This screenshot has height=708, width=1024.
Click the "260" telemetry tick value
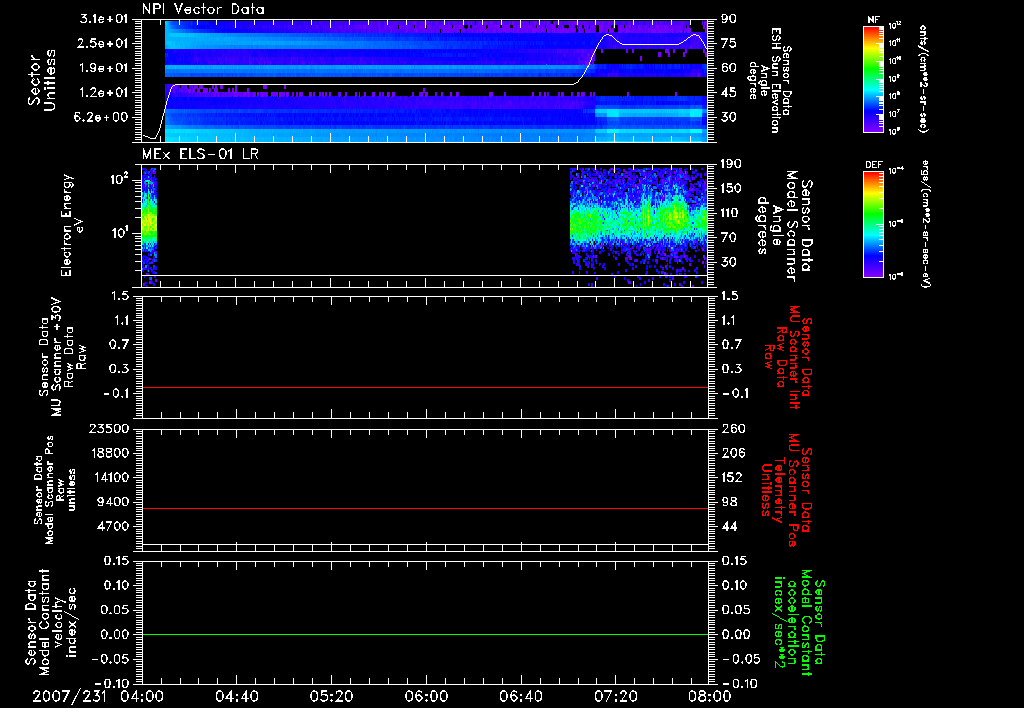732,428
